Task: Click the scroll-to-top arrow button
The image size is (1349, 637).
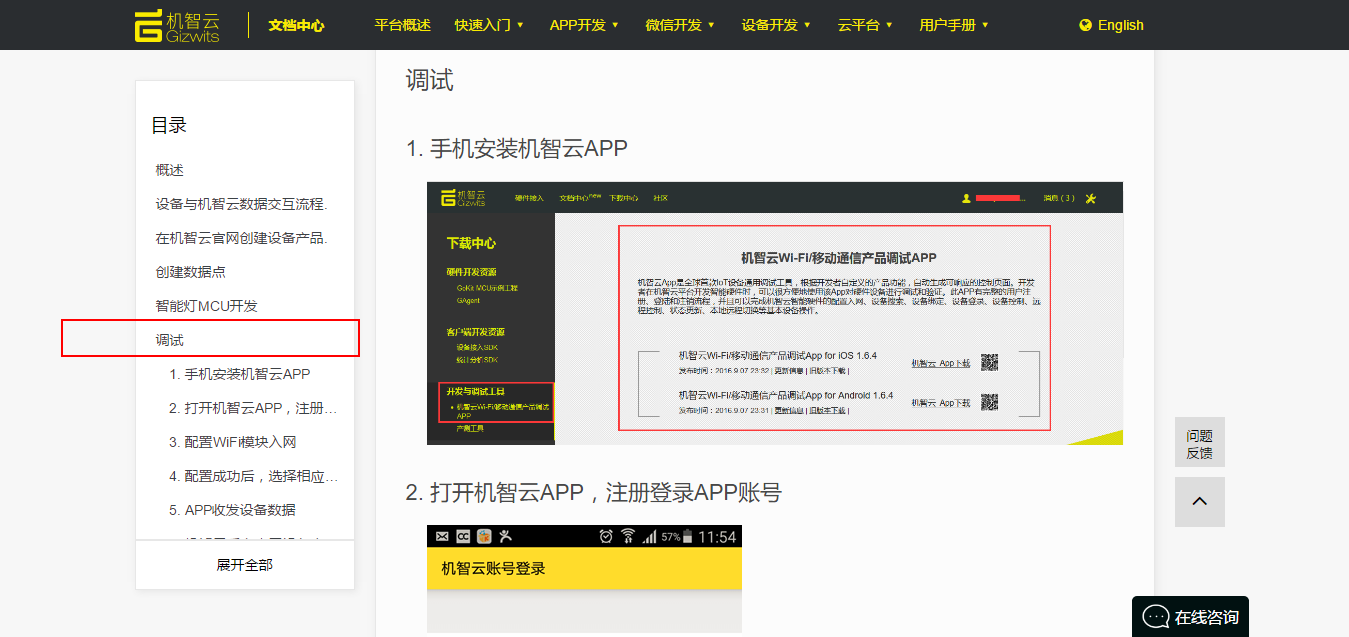Action: 1199,502
